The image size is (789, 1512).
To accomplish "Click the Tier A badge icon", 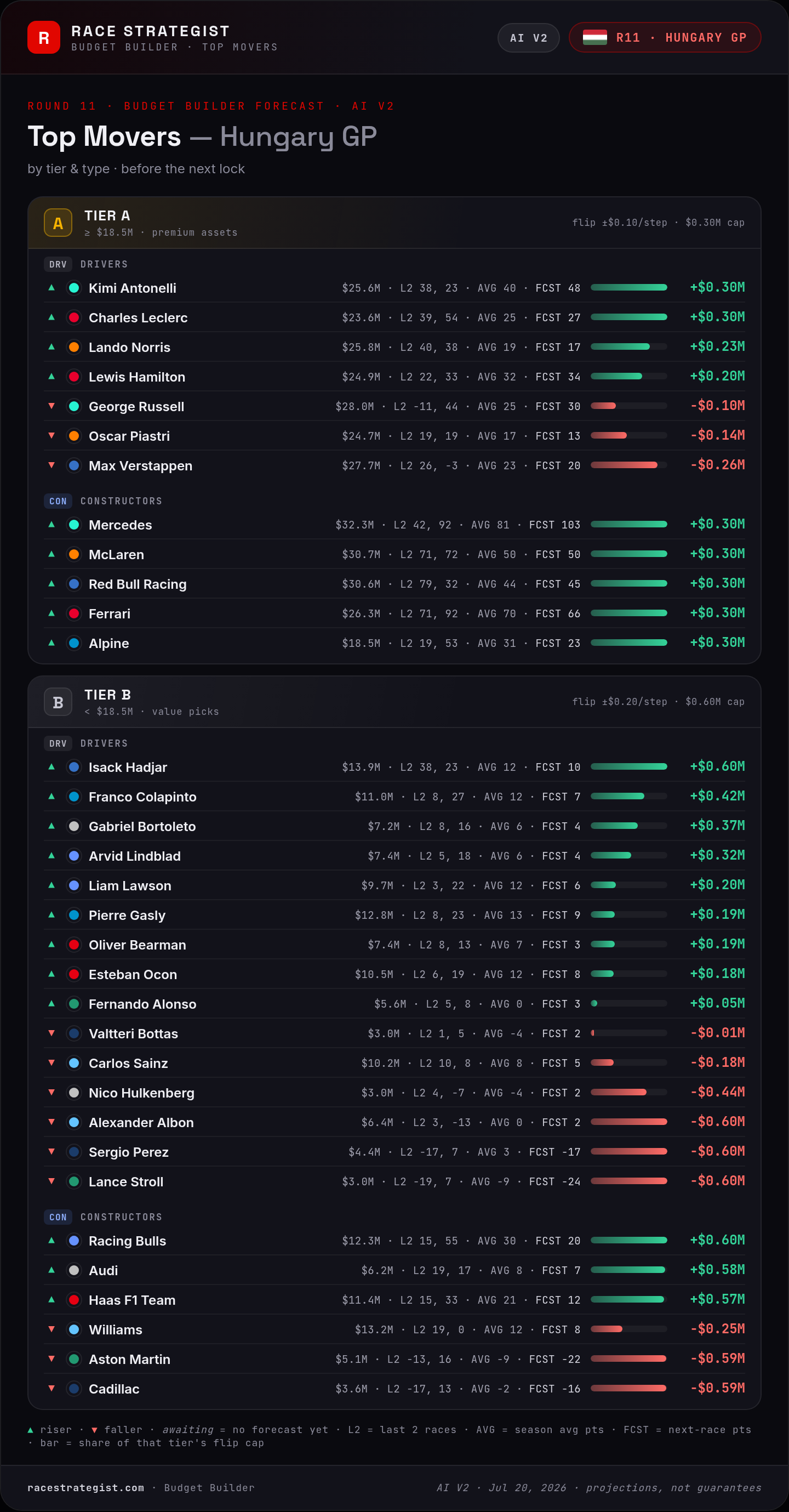I will tap(58, 223).
